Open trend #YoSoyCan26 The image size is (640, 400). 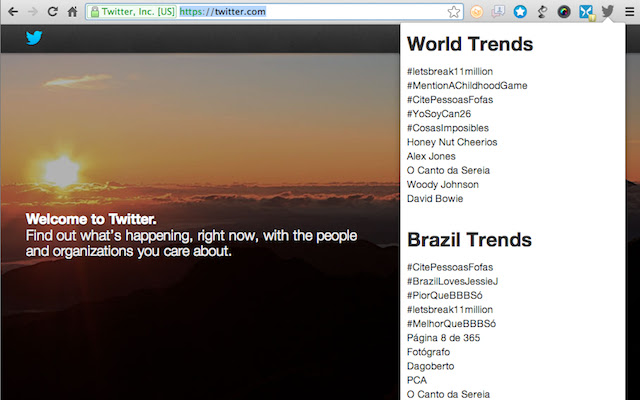point(439,114)
